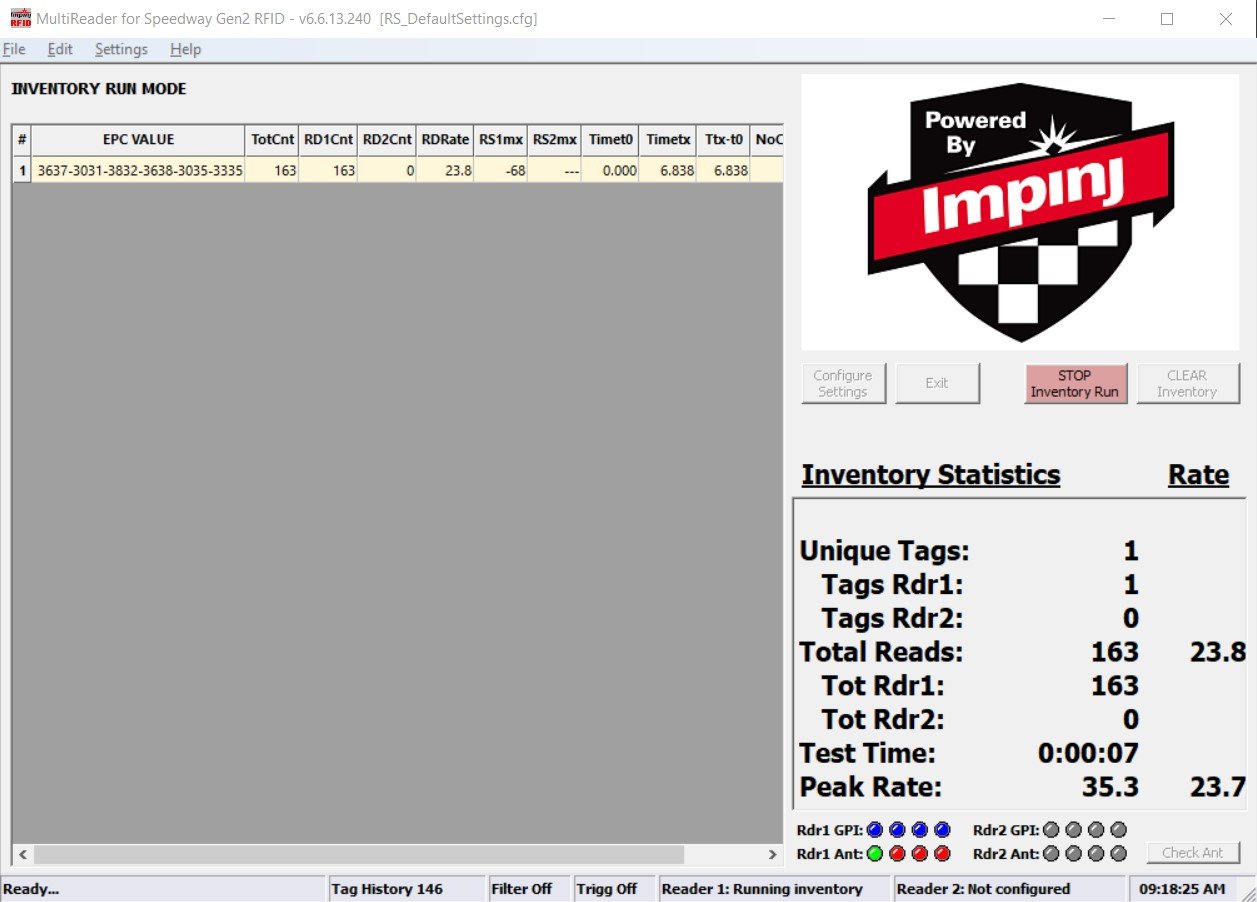Open the Edit menu
1257x902 pixels.
click(x=60, y=49)
